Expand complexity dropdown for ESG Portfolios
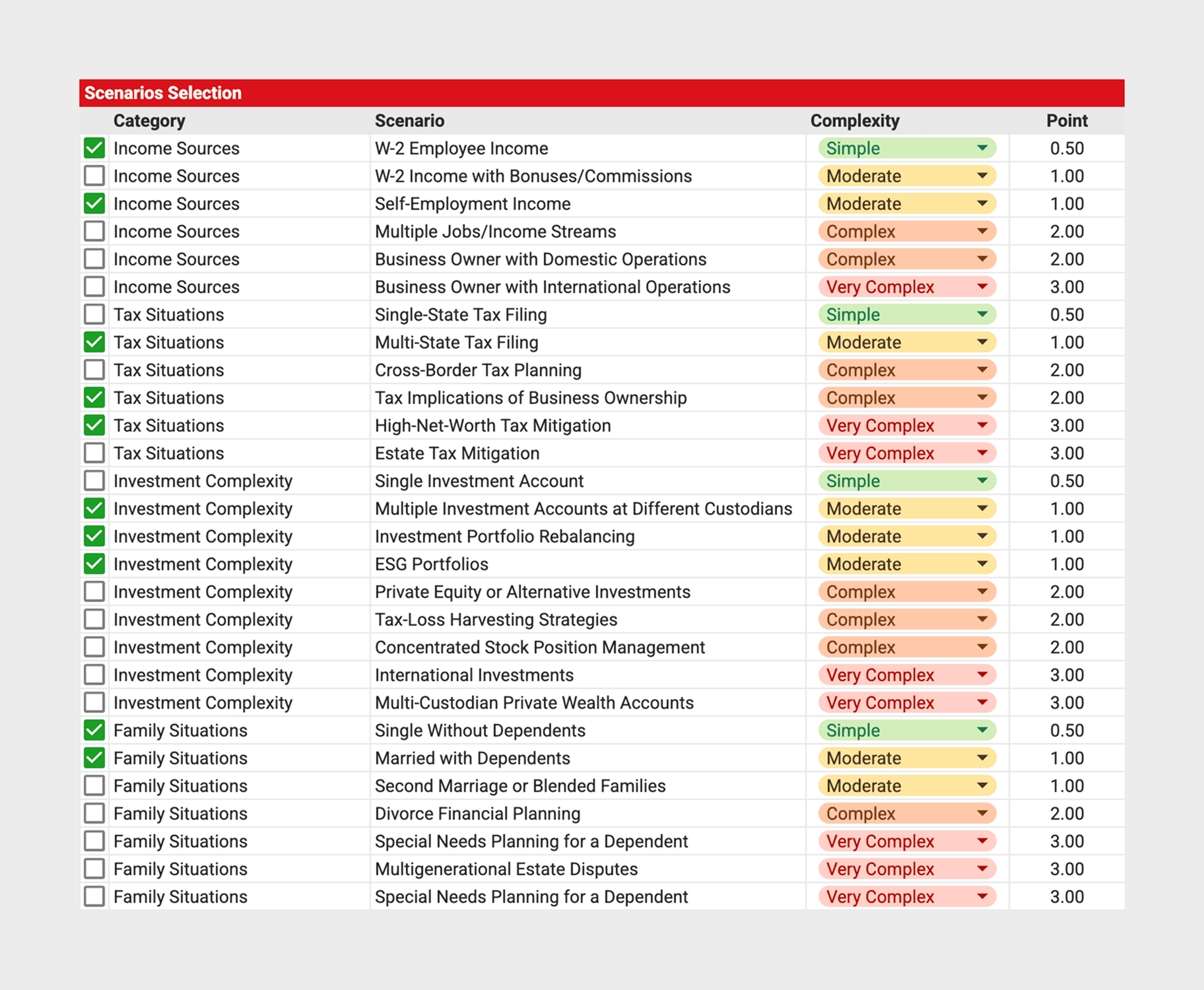 [907, 564]
